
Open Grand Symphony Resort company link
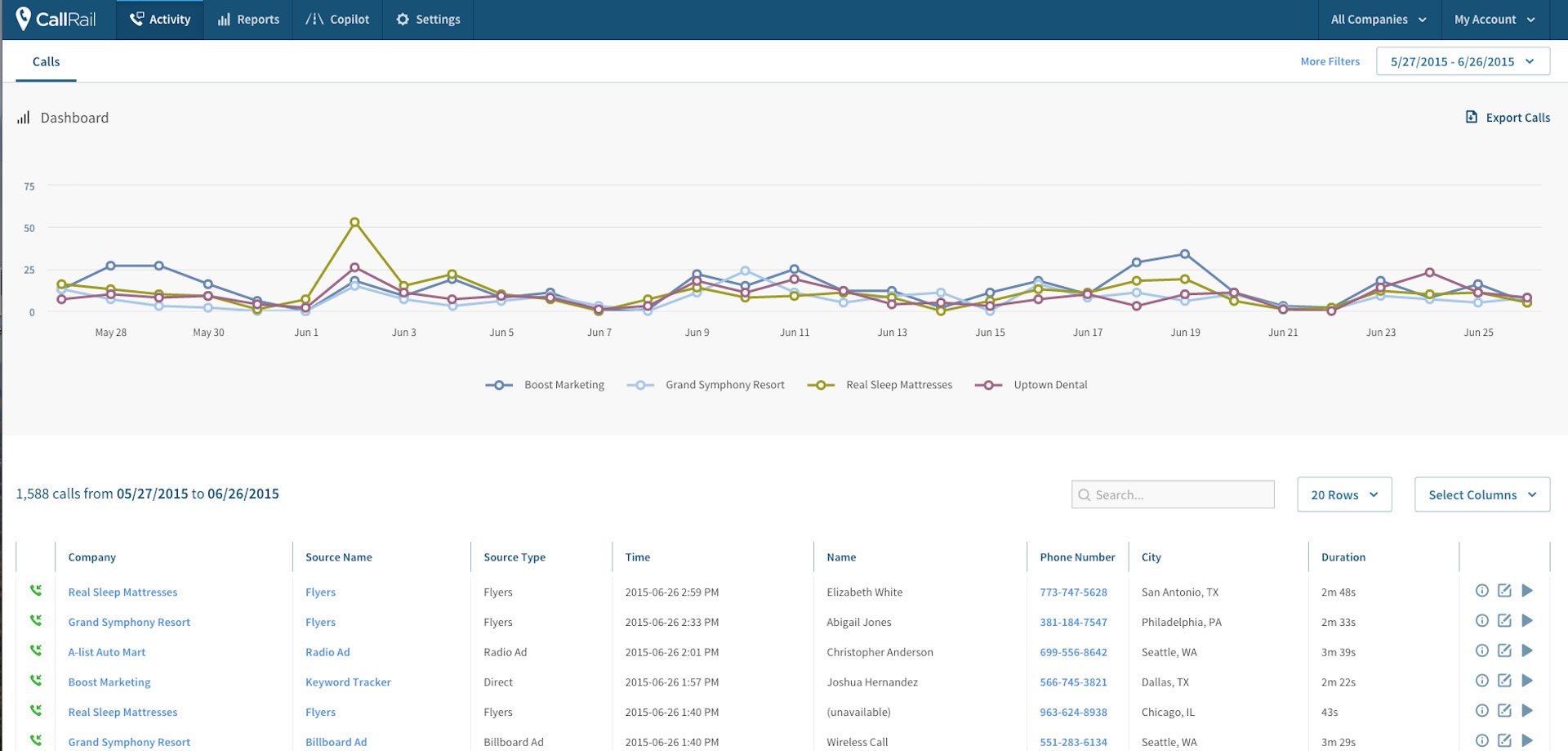tap(129, 622)
